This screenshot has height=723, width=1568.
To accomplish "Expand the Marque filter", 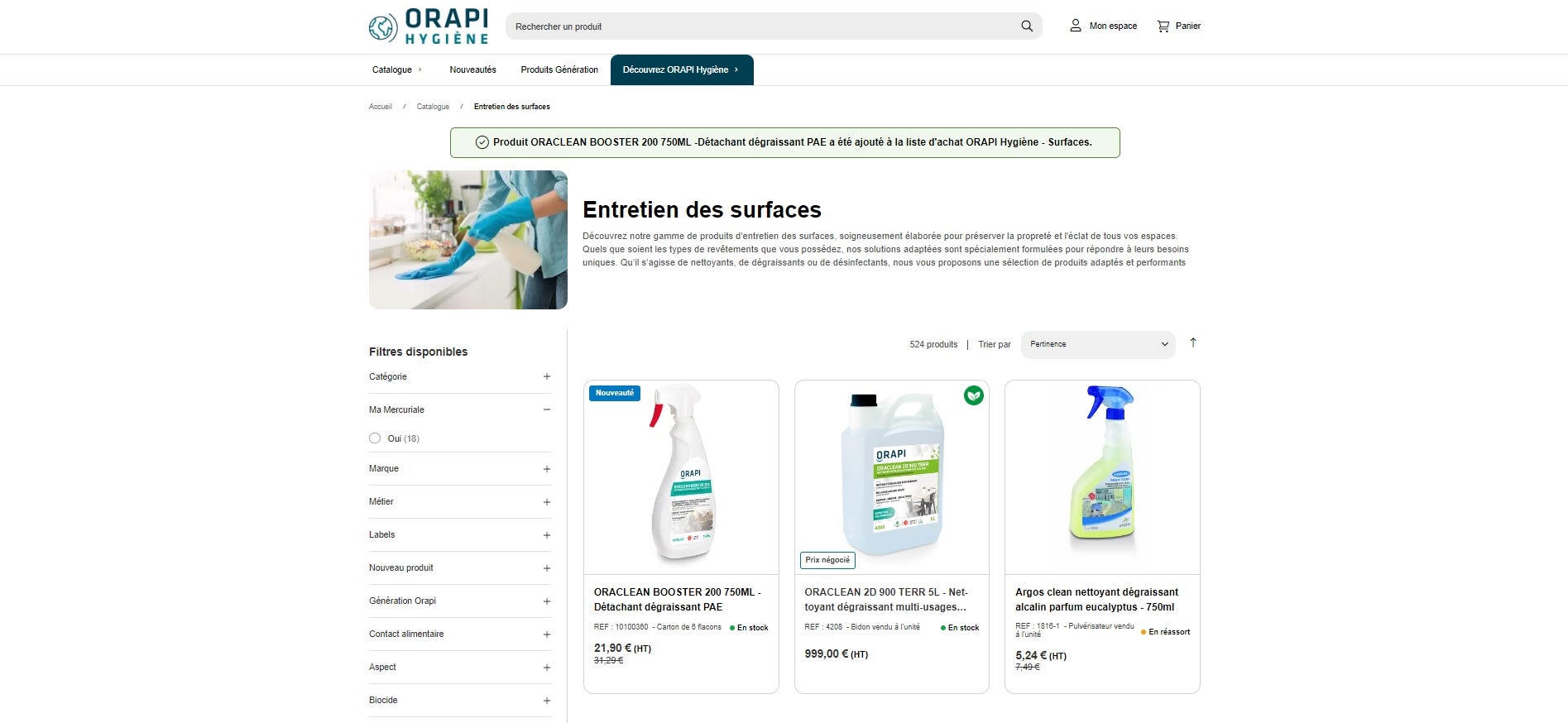I will pos(547,469).
